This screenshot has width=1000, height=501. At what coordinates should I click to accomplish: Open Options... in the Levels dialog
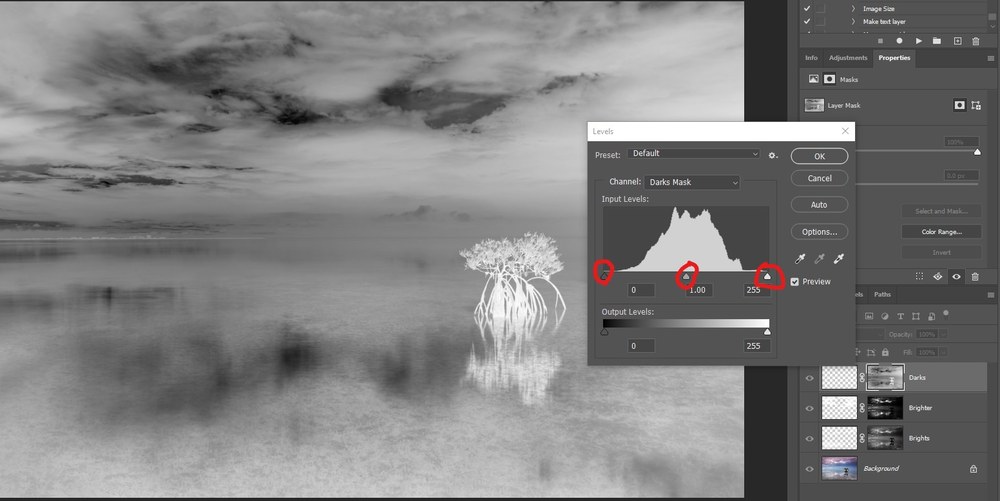click(820, 231)
